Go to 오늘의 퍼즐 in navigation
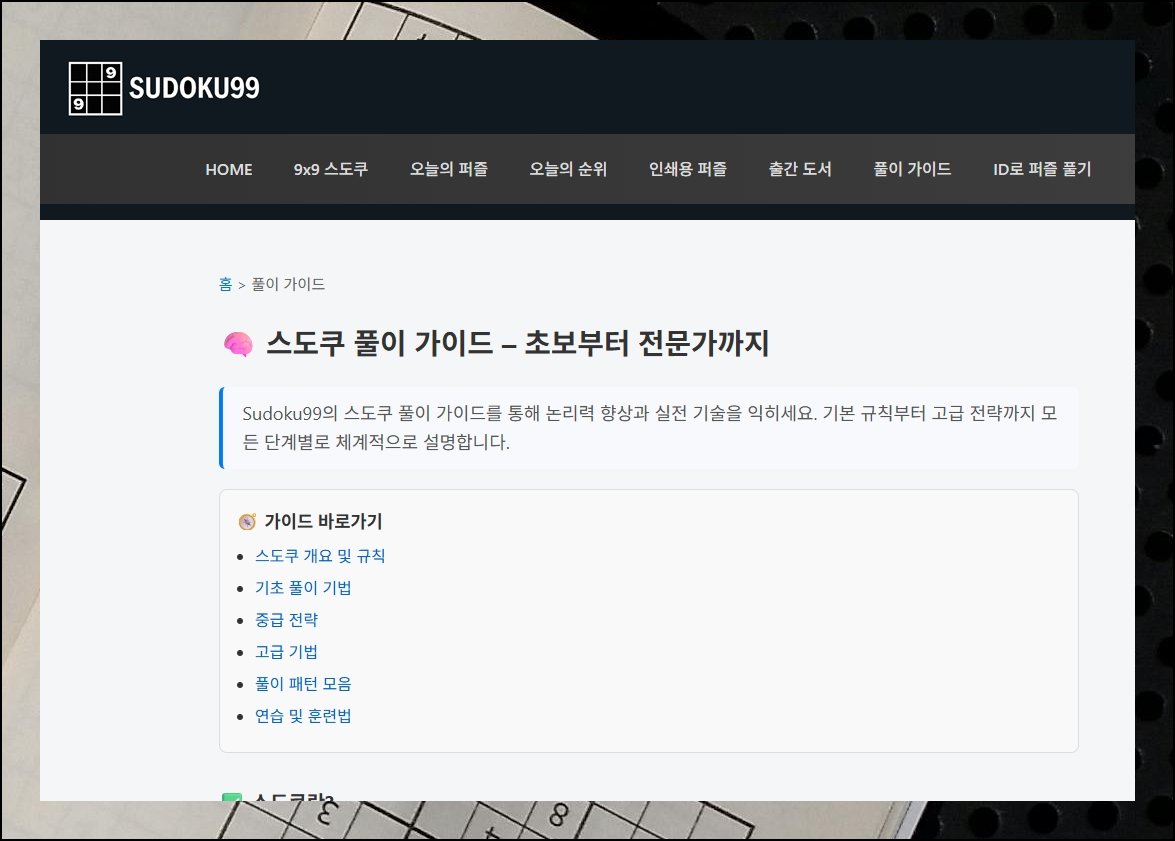The height and width of the screenshot is (841, 1175). click(x=449, y=169)
